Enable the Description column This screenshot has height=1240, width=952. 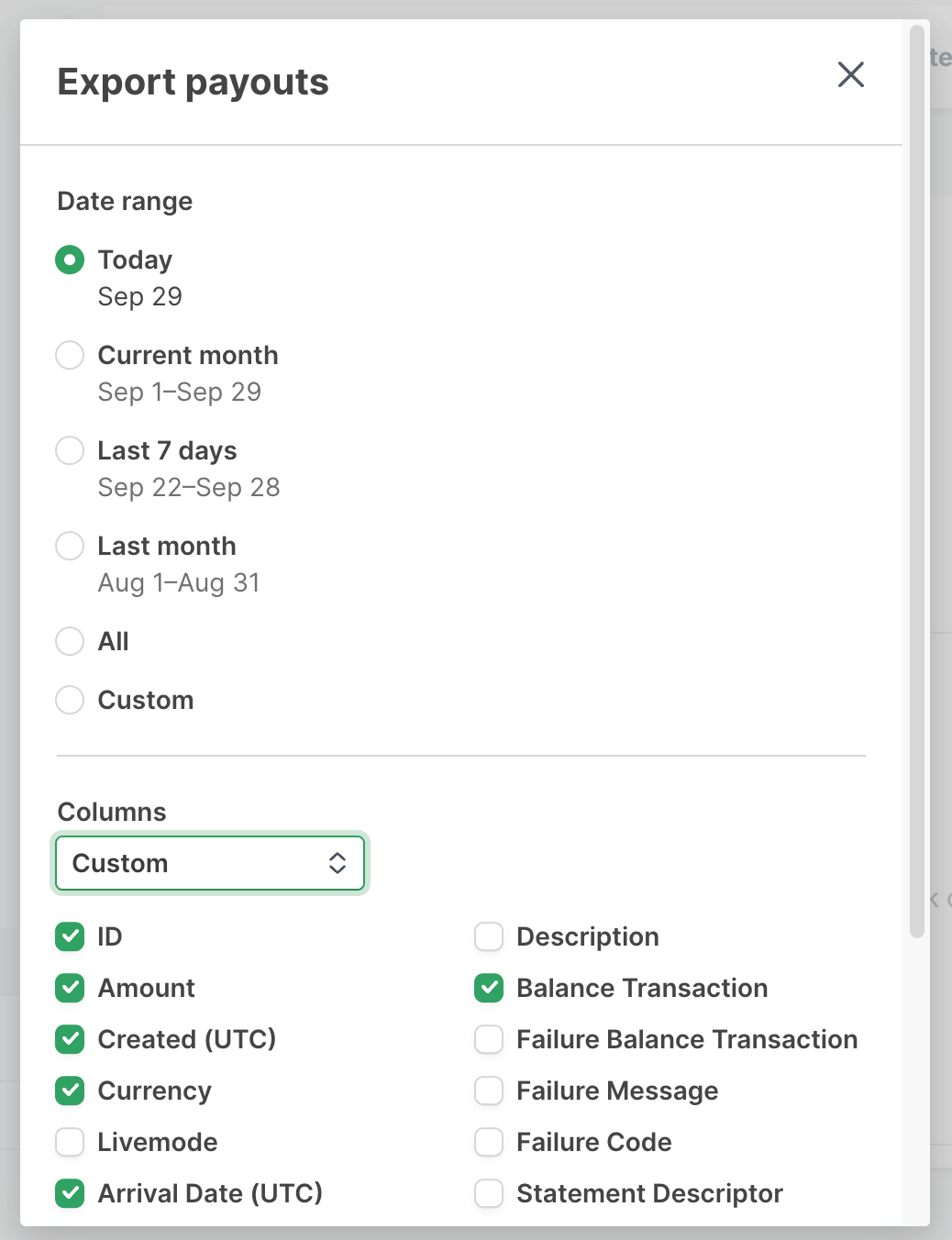(489, 936)
